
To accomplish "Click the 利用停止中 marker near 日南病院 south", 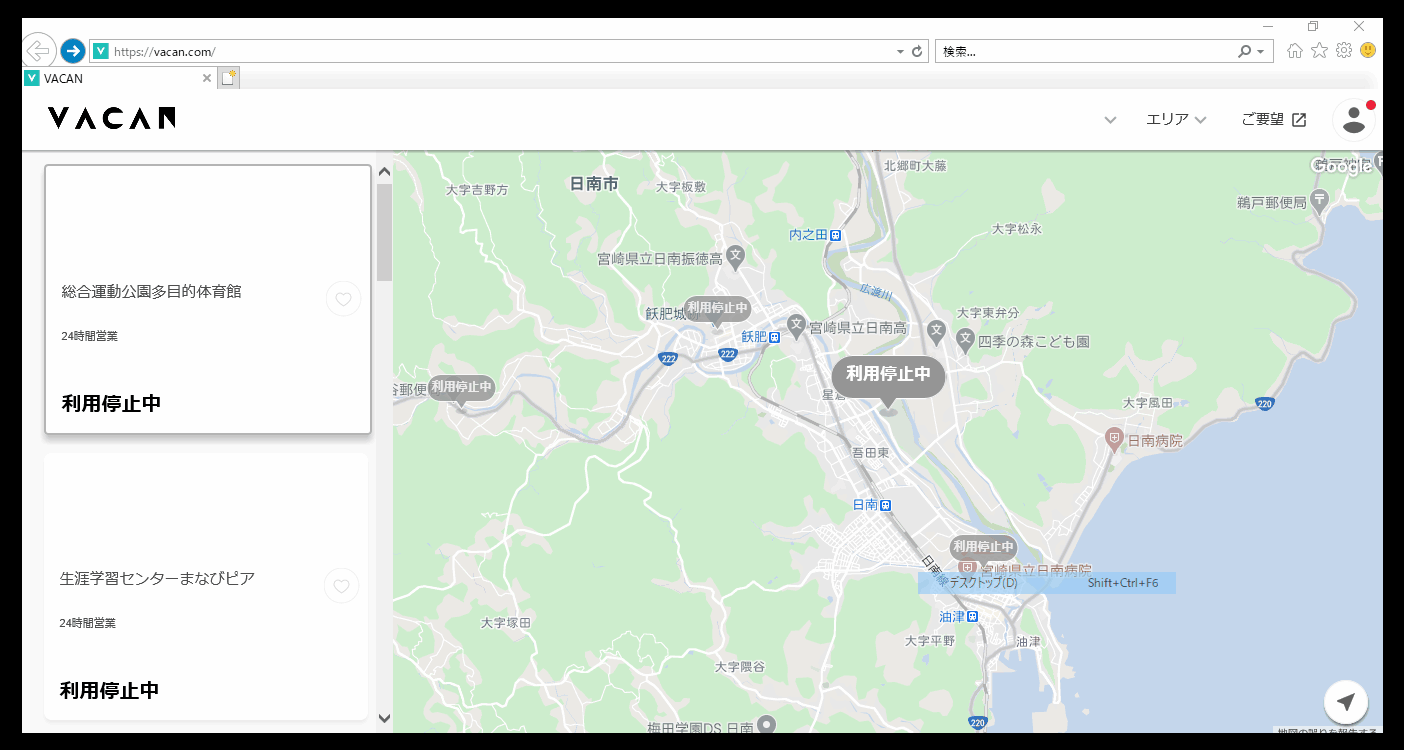I will [x=983, y=549].
